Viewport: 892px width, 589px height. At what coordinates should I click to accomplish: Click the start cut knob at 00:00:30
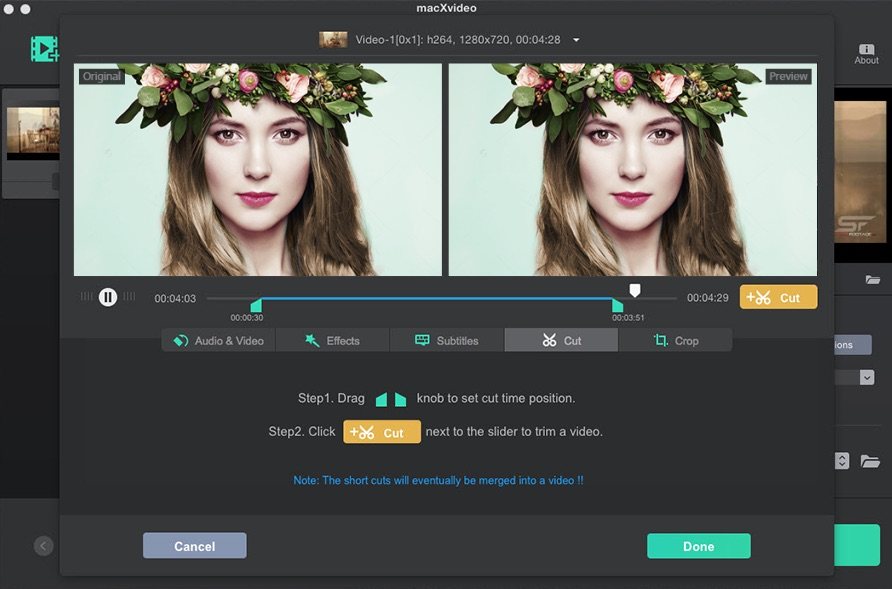point(256,305)
